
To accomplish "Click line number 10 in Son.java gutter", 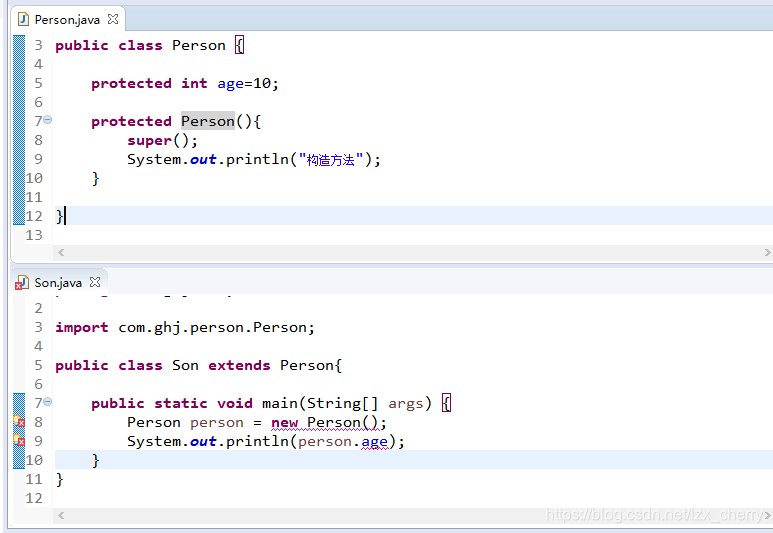I will (34, 460).
